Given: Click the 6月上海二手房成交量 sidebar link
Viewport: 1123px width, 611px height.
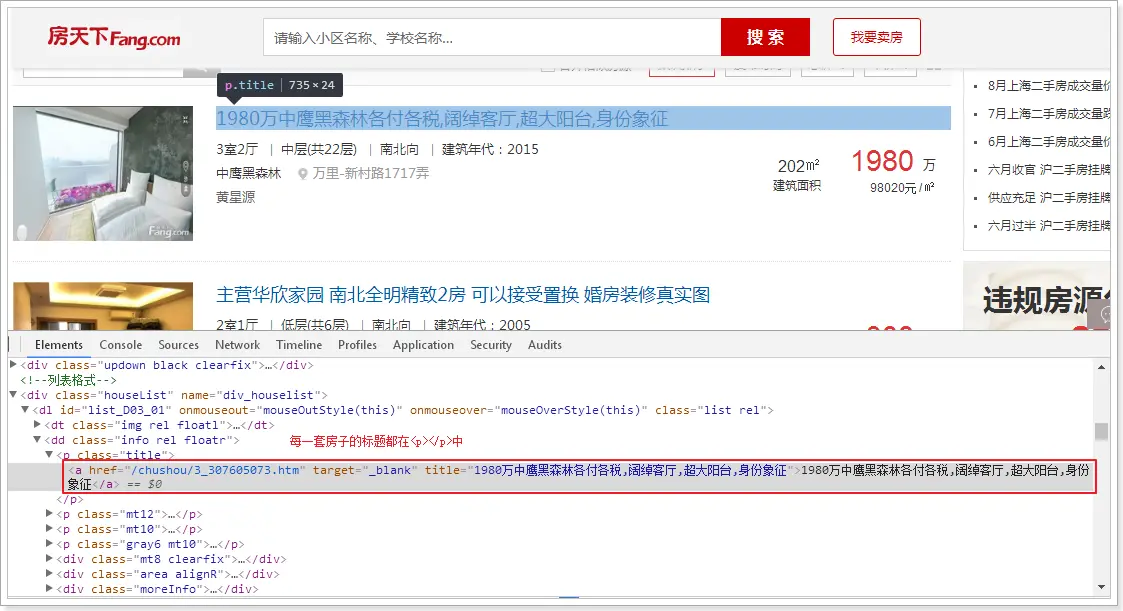Looking at the screenshot, I should (1050, 141).
